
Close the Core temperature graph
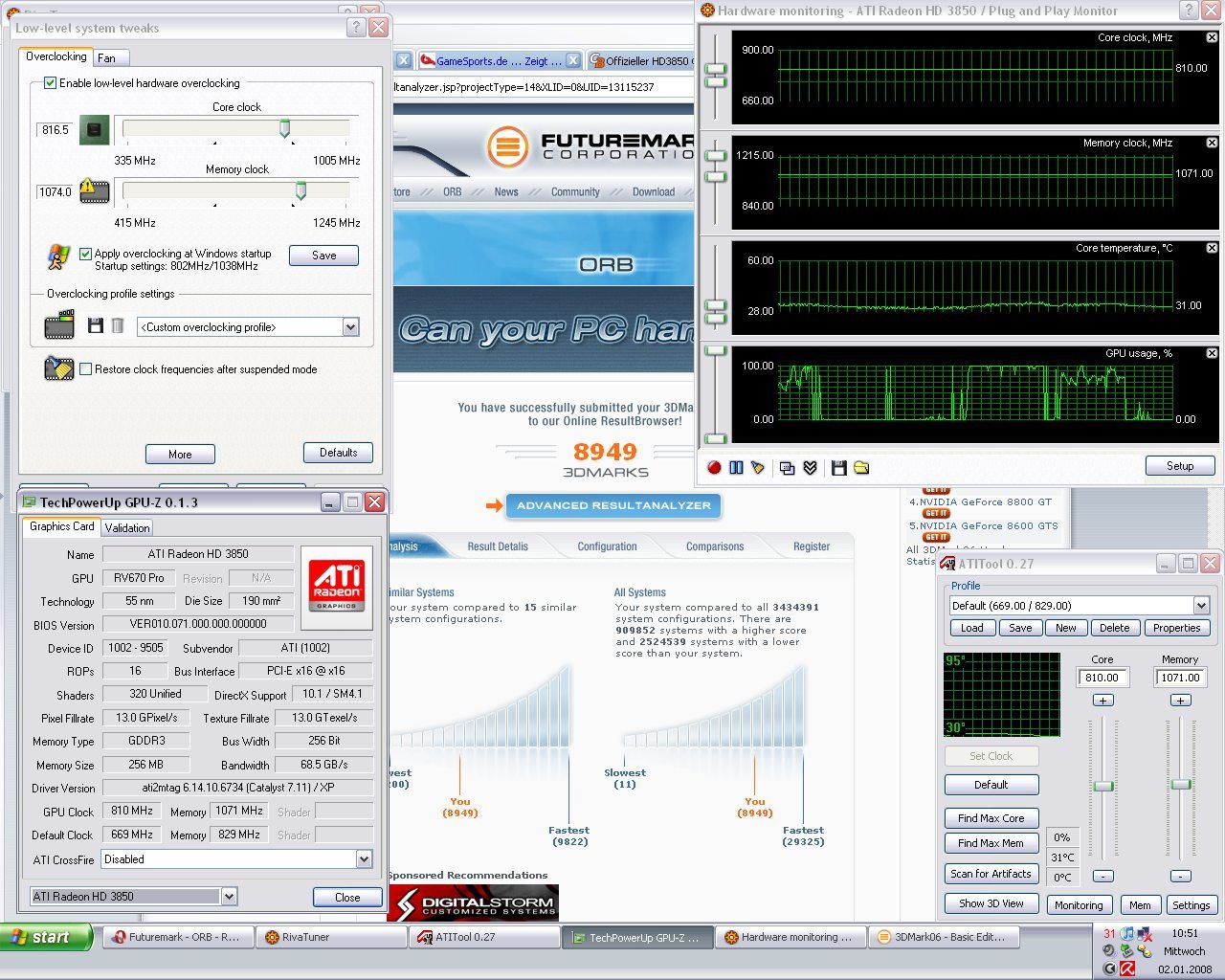(x=1212, y=248)
